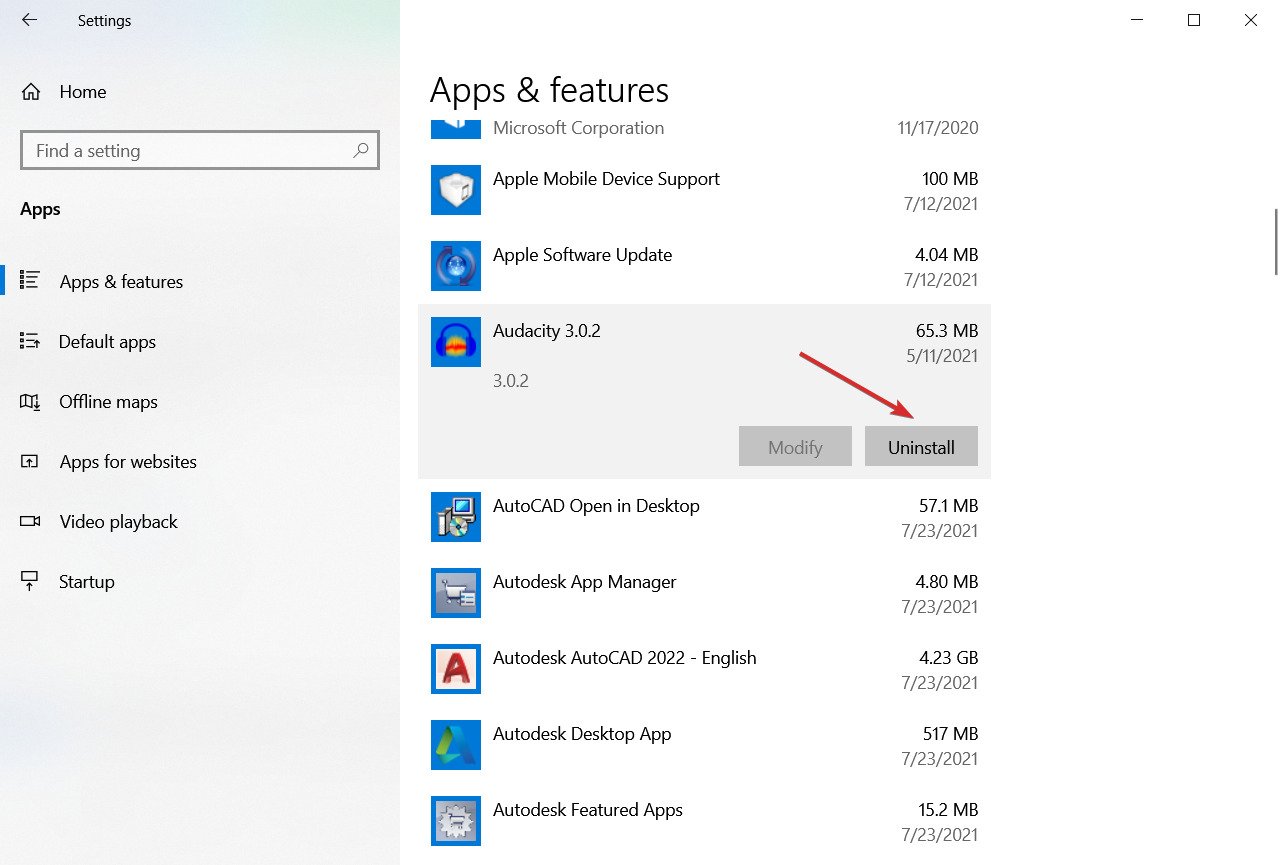Viewport: 1280px width, 865px height.
Task: Open Default apps section
Action: point(107,342)
